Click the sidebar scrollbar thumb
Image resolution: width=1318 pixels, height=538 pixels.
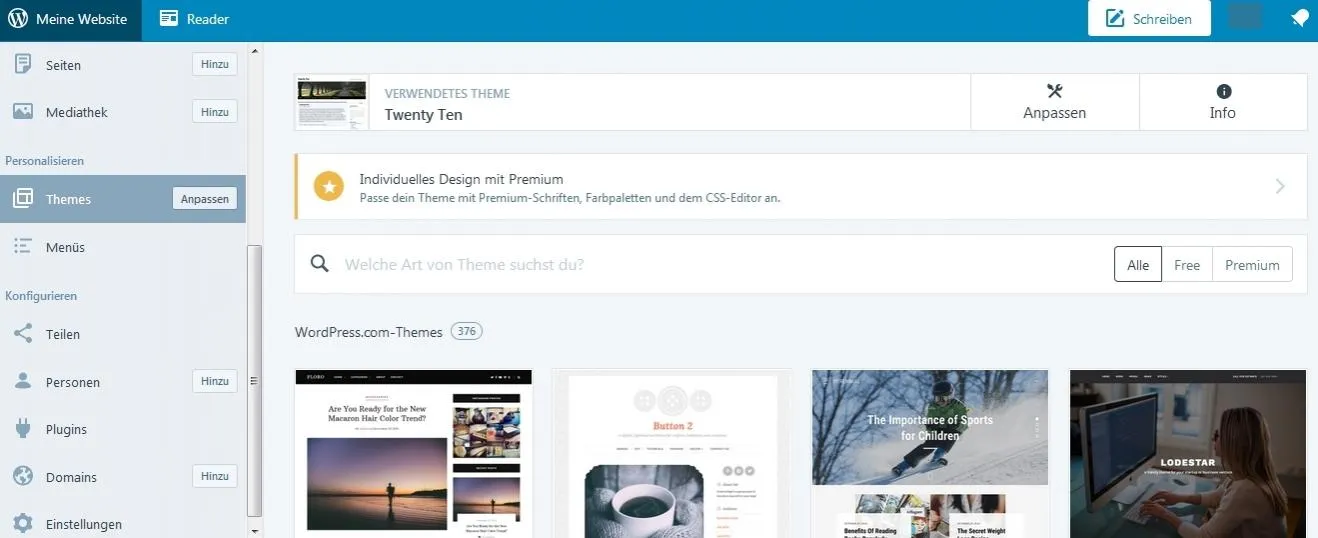[254, 381]
